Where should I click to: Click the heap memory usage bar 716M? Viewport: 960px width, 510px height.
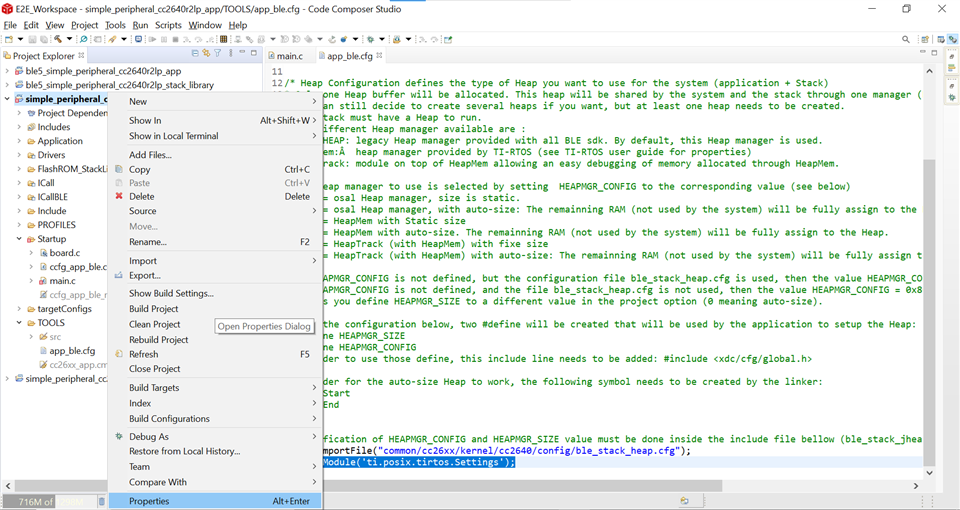(x=49, y=501)
